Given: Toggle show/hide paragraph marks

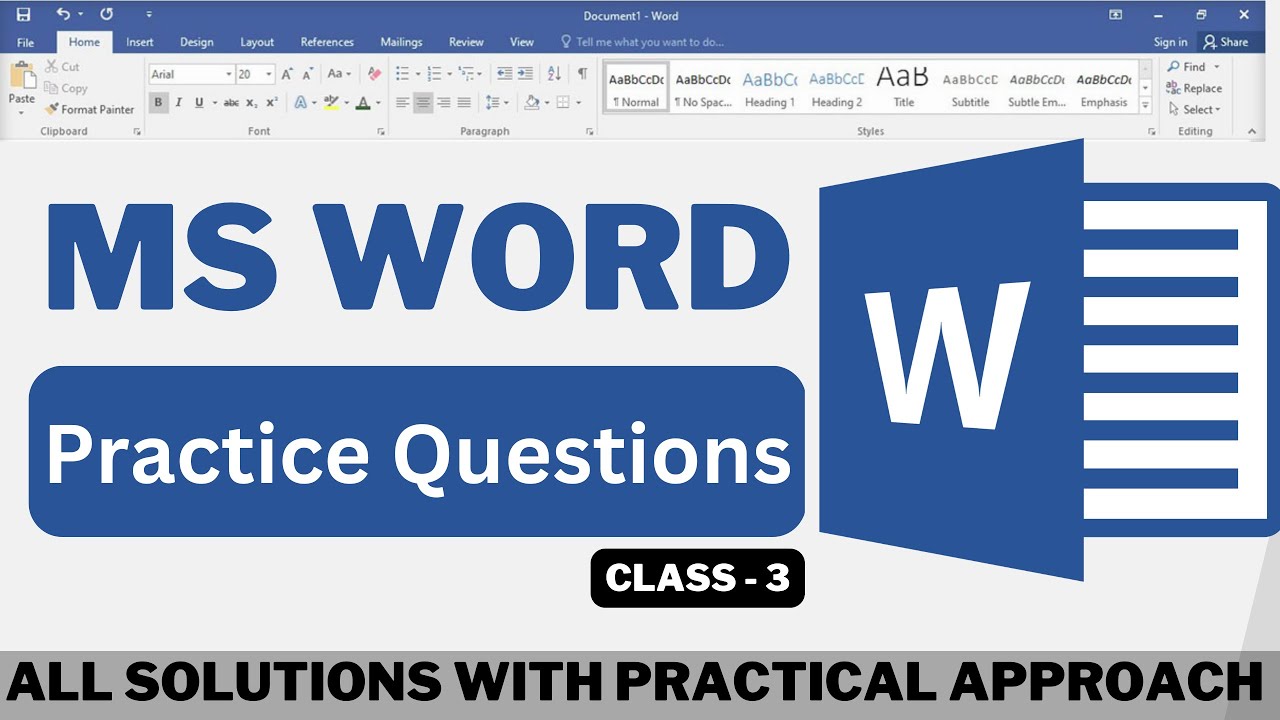Looking at the screenshot, I should [x=582, y=74].
